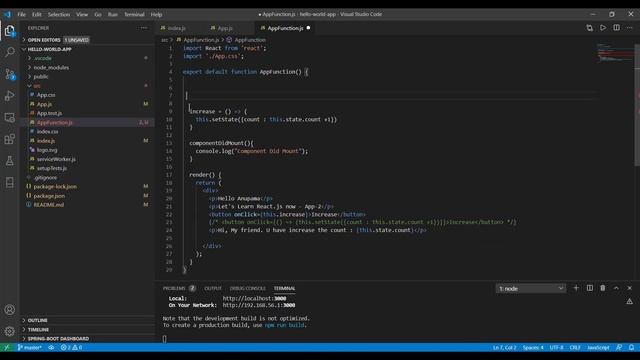This screenshot has width=640, height=360.
Task: Create a new terminal with plus icon
Action: [x=576, y=288]
